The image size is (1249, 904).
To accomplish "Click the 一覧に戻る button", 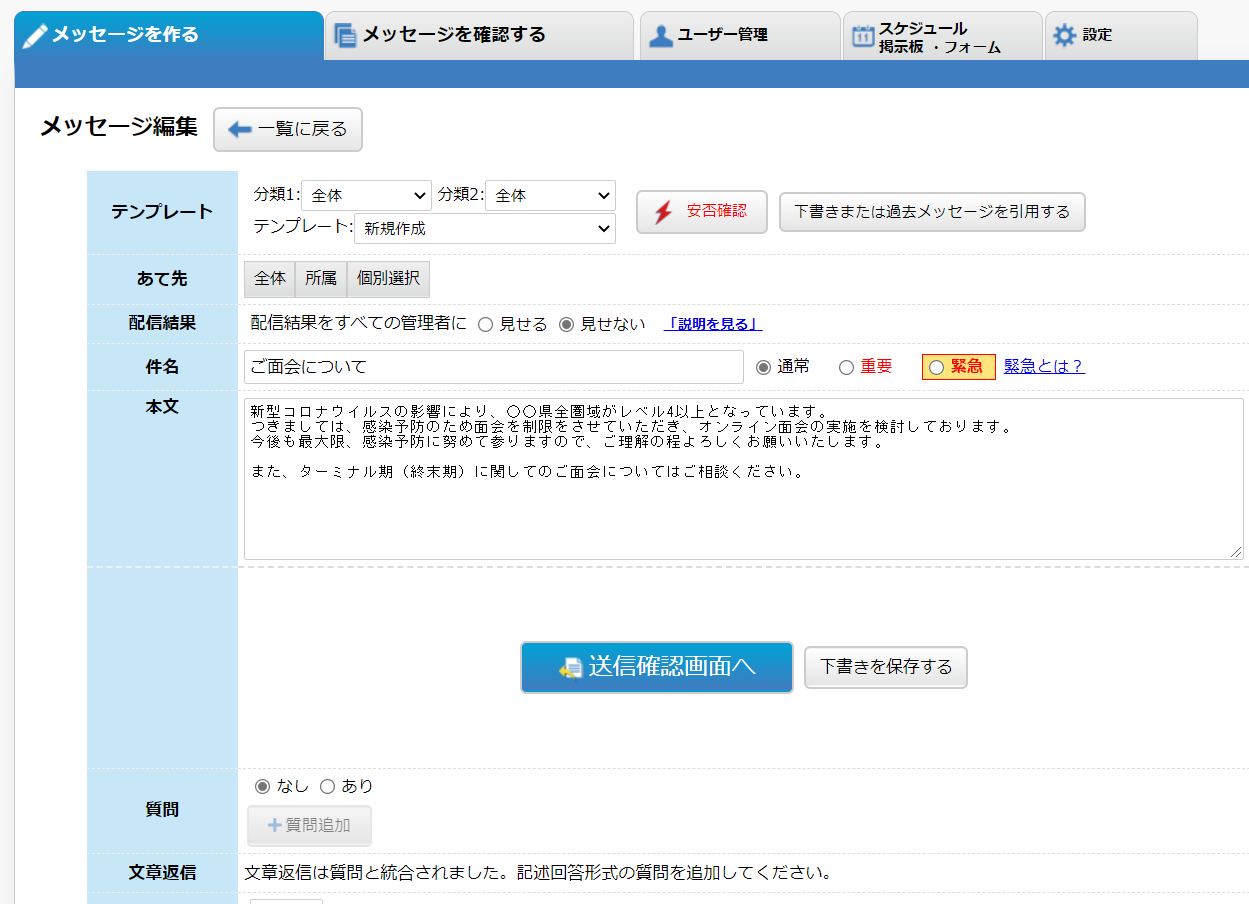I will pos(288,129).
